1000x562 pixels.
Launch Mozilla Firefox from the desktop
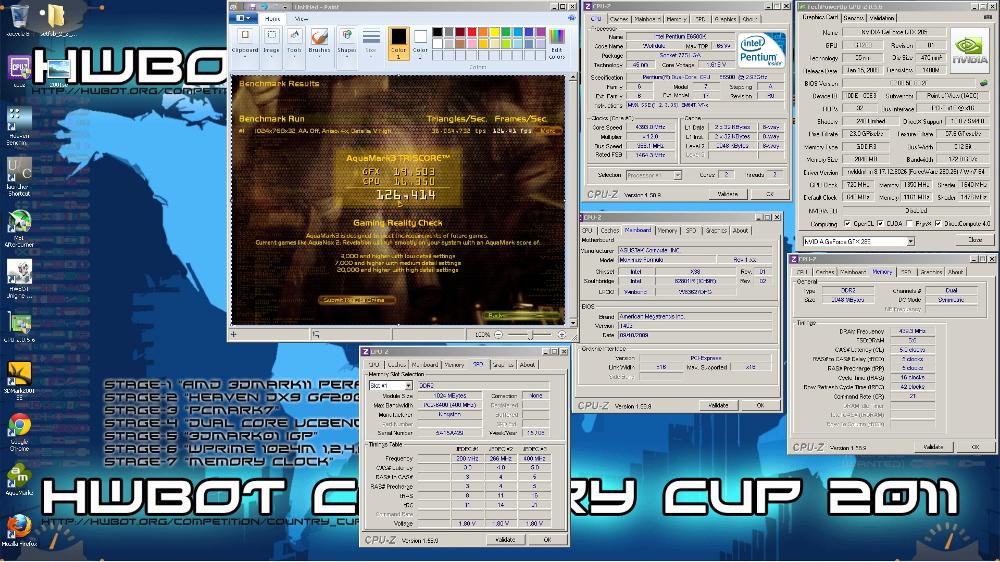coord(19,529)
